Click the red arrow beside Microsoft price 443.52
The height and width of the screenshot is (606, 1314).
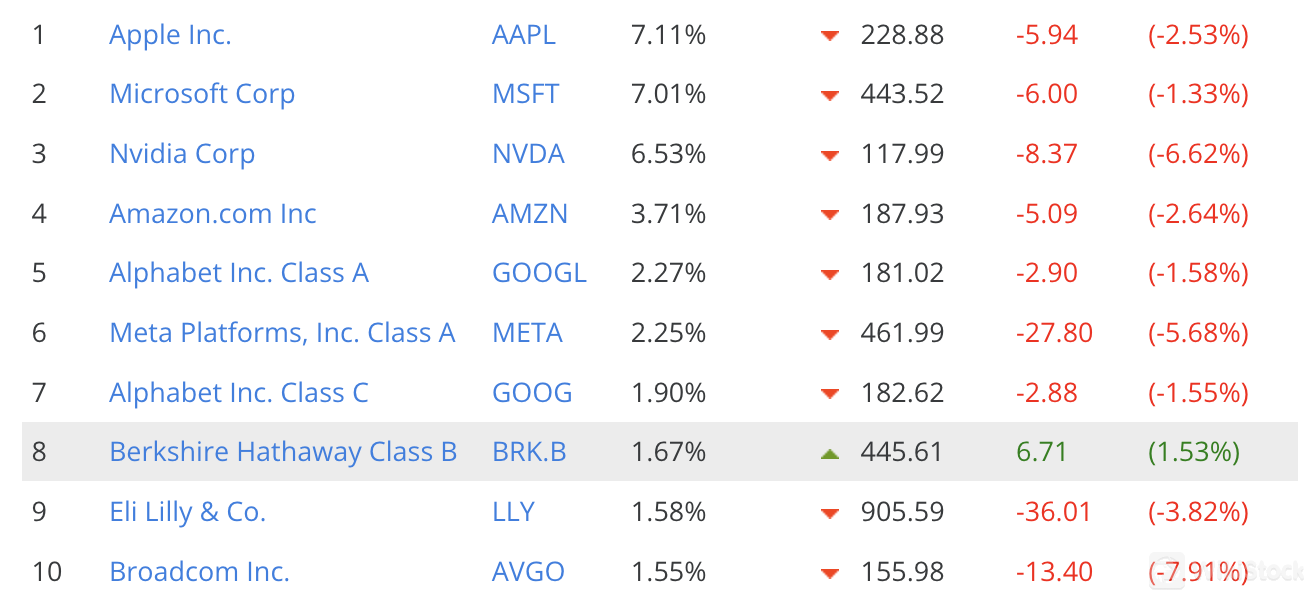point(829,95)
